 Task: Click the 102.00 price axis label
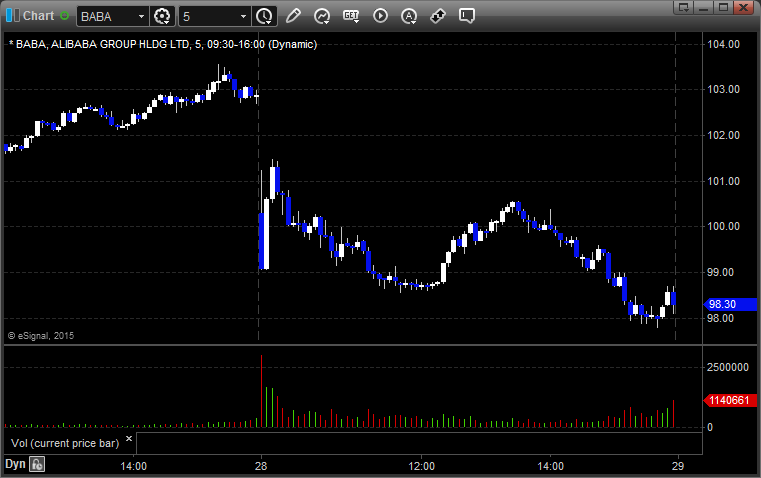click(x=724, y=135)
